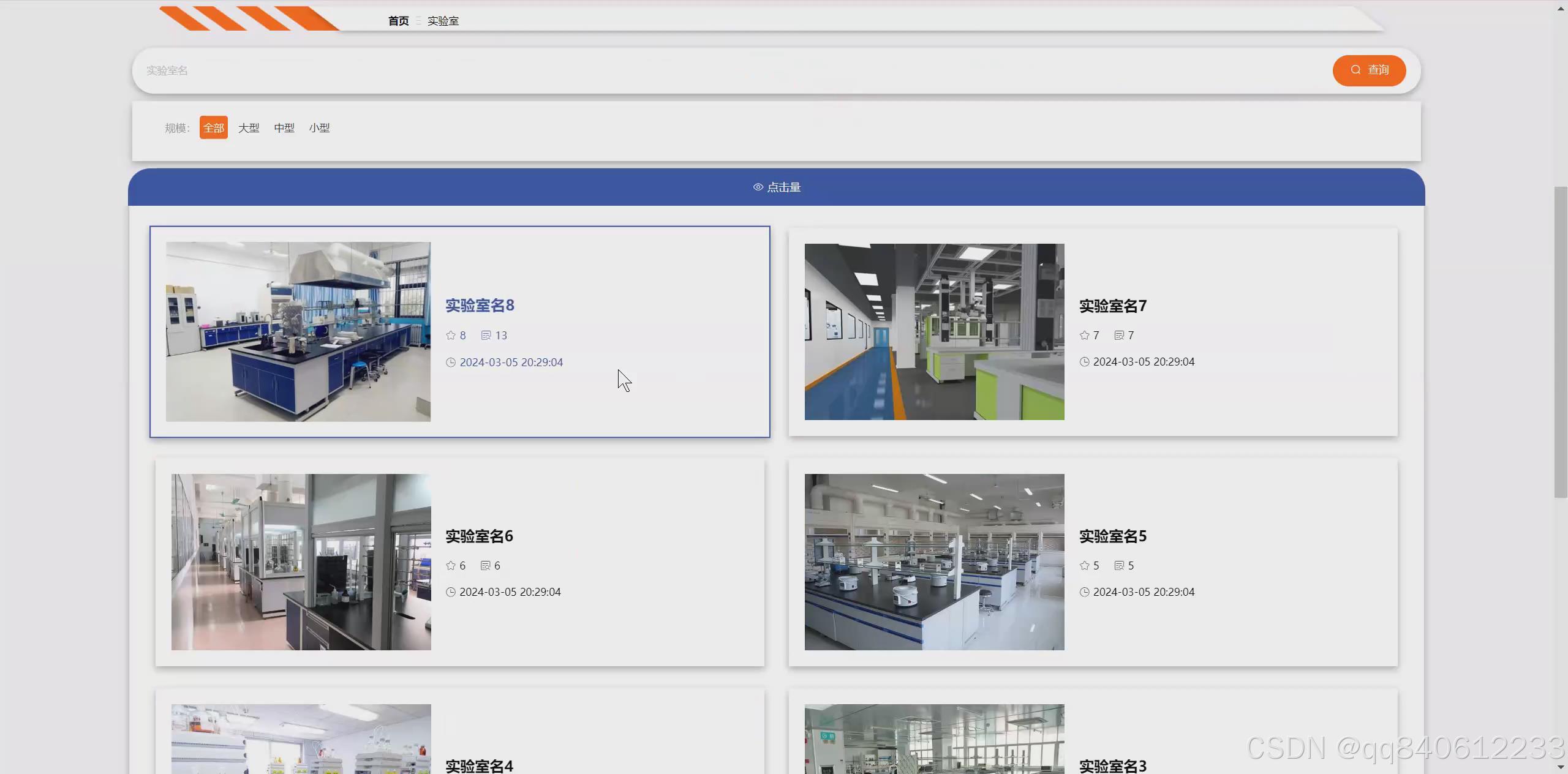Click the page vertical scrollbar thumb

(x=1561, y=342)
